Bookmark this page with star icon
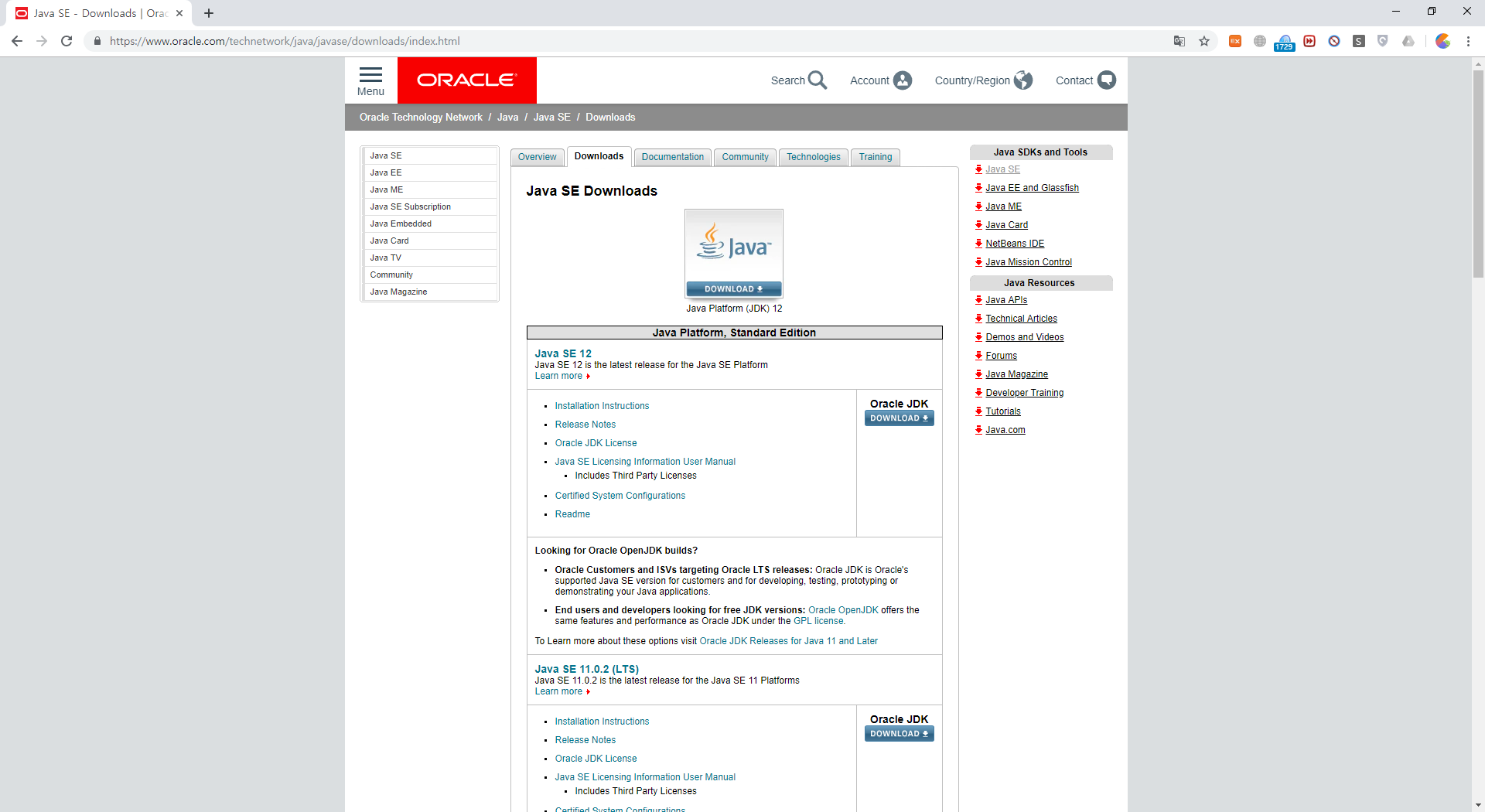Viewport: 1485px width, 812px height. pos(1203,41)
